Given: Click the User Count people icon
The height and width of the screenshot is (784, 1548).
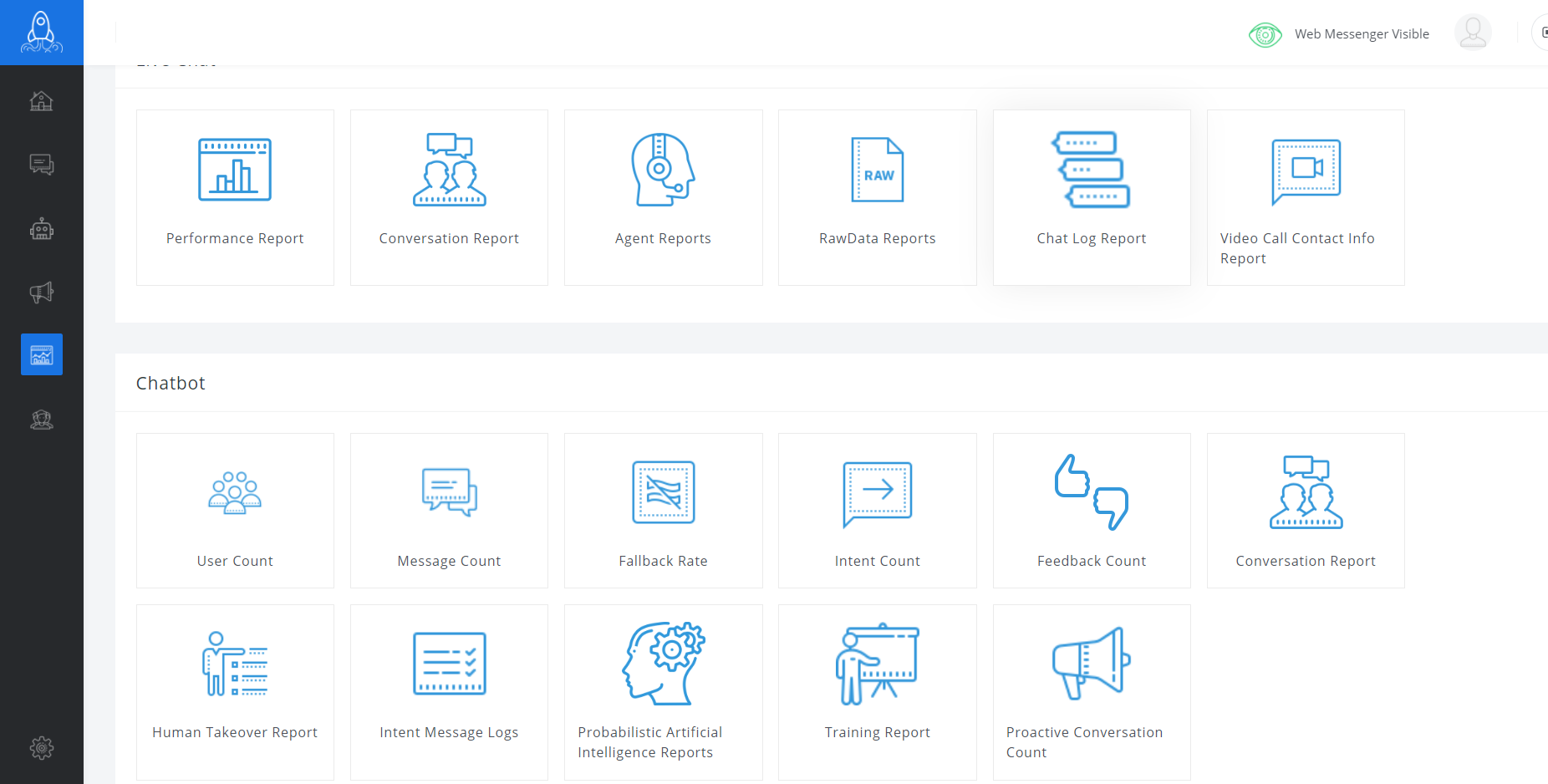Looking at the screenshot, I should click(x=235, y=492).
